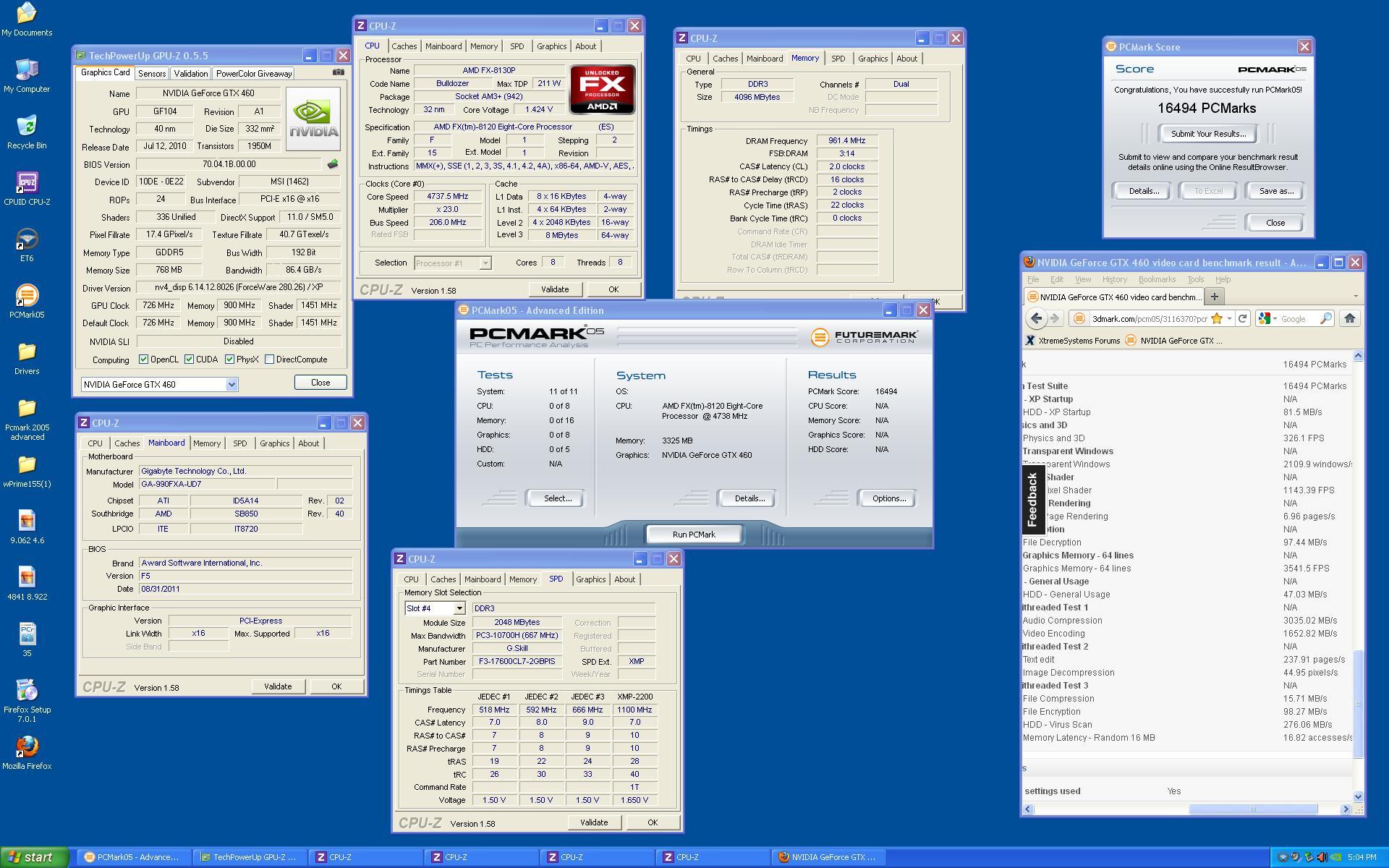
Task: Click the Firefox scroll-right arrow
Action: coord(1346,809)
